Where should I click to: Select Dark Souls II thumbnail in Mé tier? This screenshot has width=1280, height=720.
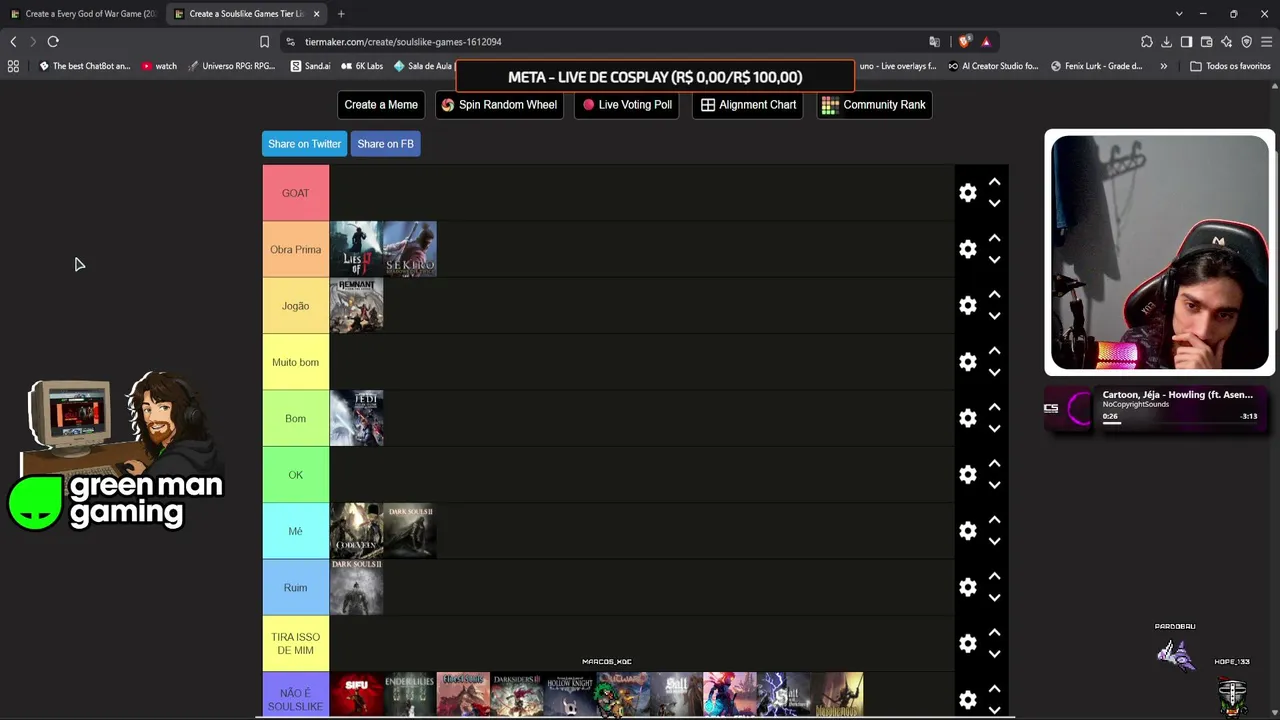[x=410, y=531]
